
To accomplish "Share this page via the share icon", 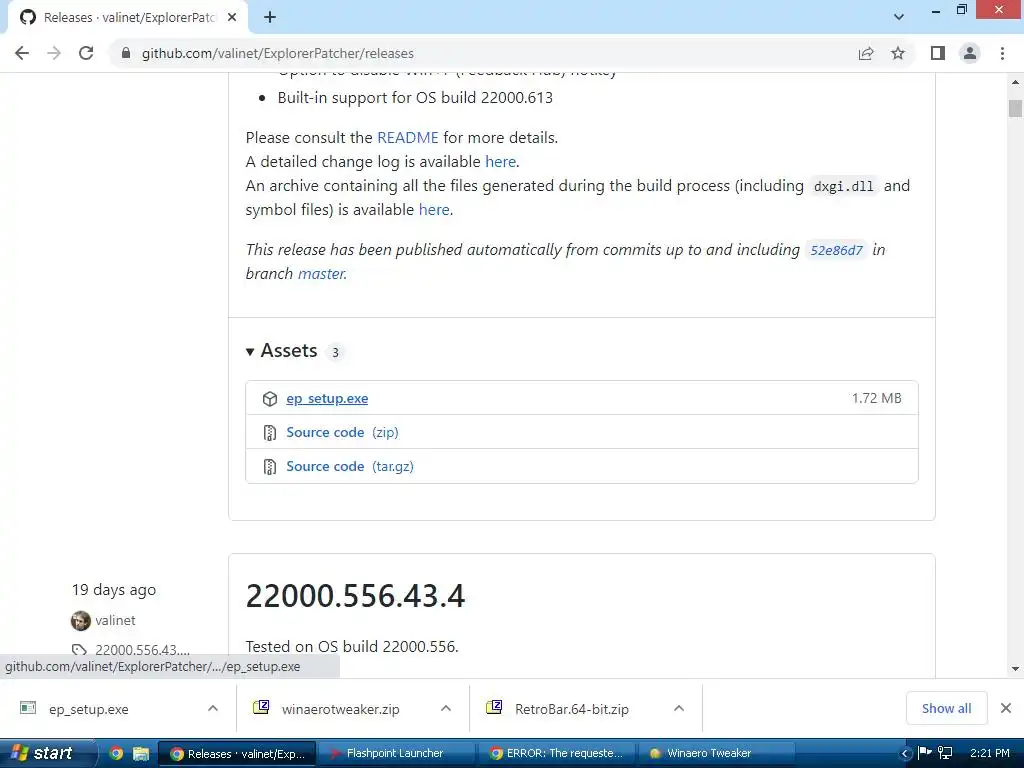I will pyautogui.click(x=866, y=53).
